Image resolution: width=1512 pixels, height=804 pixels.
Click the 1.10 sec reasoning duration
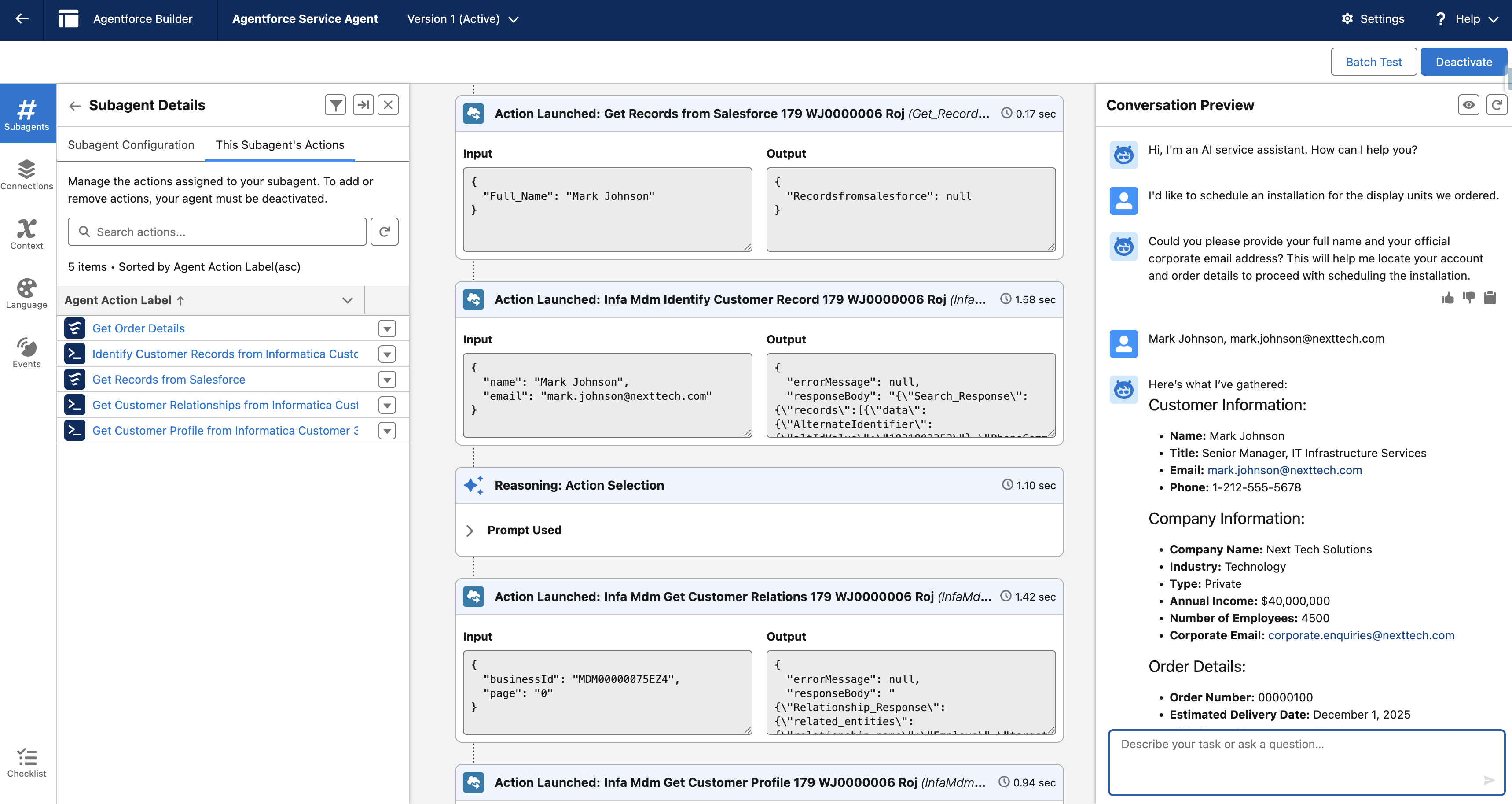pos(1036,485)
